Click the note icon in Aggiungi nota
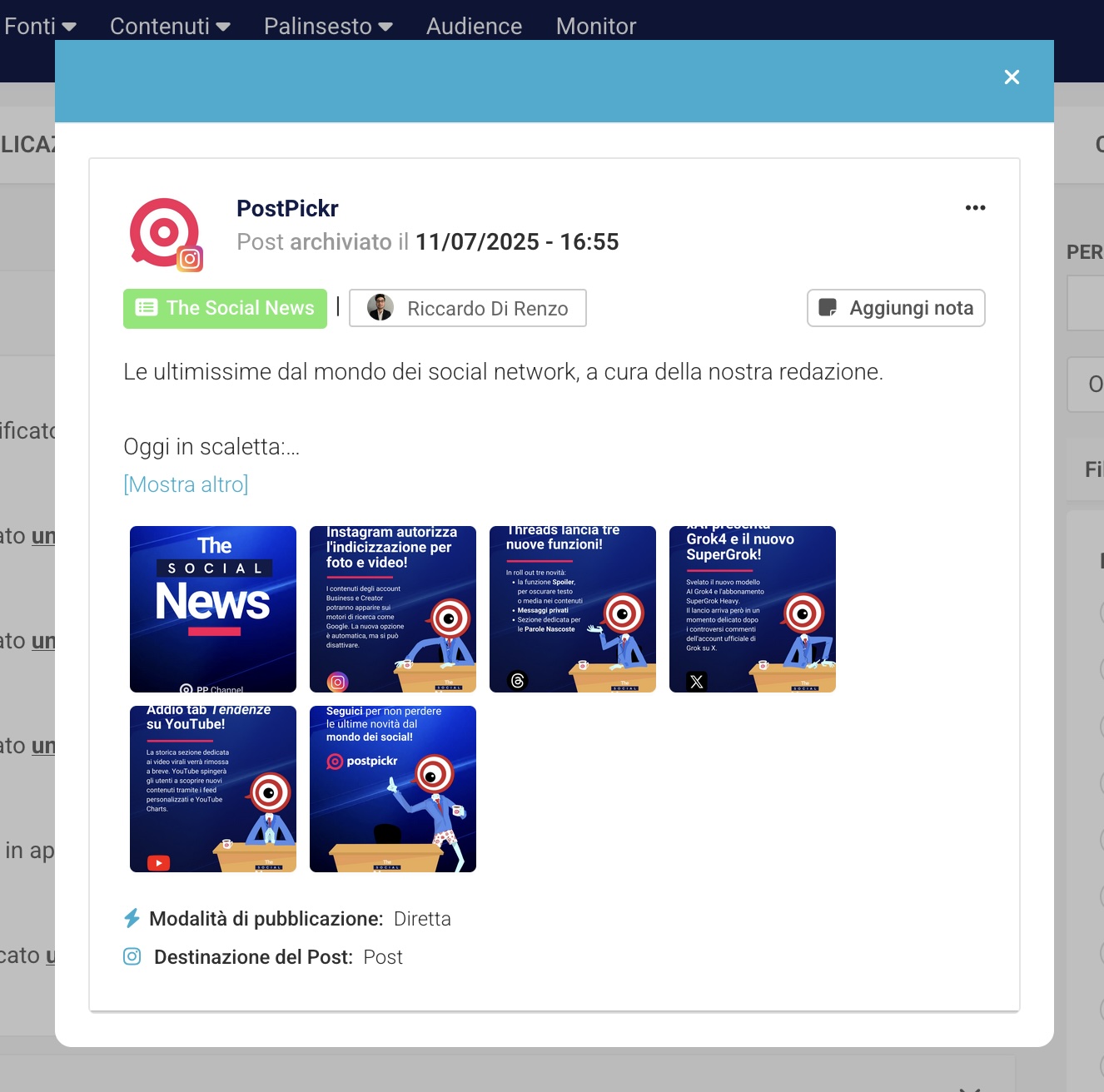The width and height of the screenshot is (1104, 1092). tap(828, 308)
